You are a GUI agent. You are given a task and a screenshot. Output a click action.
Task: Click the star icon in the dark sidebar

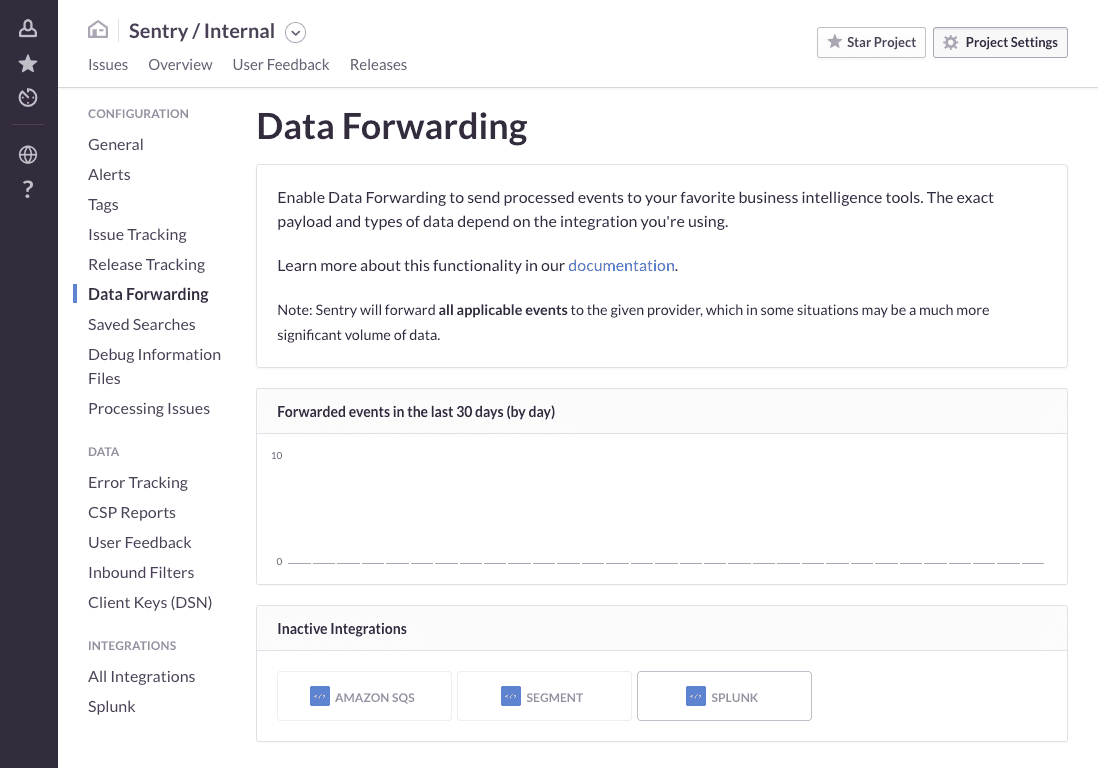[x=27, y=63]
